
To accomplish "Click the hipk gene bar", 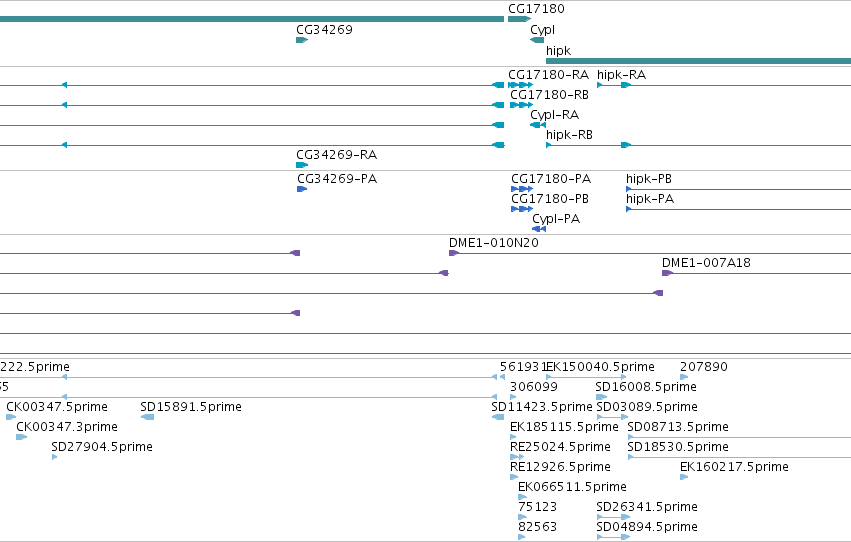I will [x=698, y=61].
